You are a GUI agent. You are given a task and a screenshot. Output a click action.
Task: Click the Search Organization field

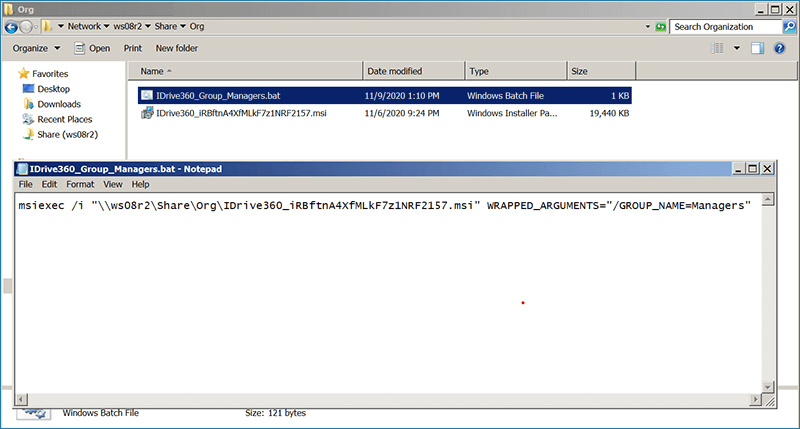pos(726,27)
